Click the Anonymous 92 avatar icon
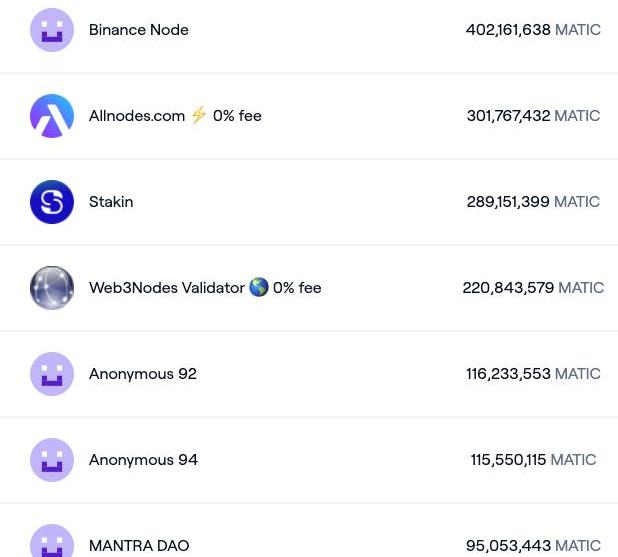Screen dimensions: 618x557 52,374
